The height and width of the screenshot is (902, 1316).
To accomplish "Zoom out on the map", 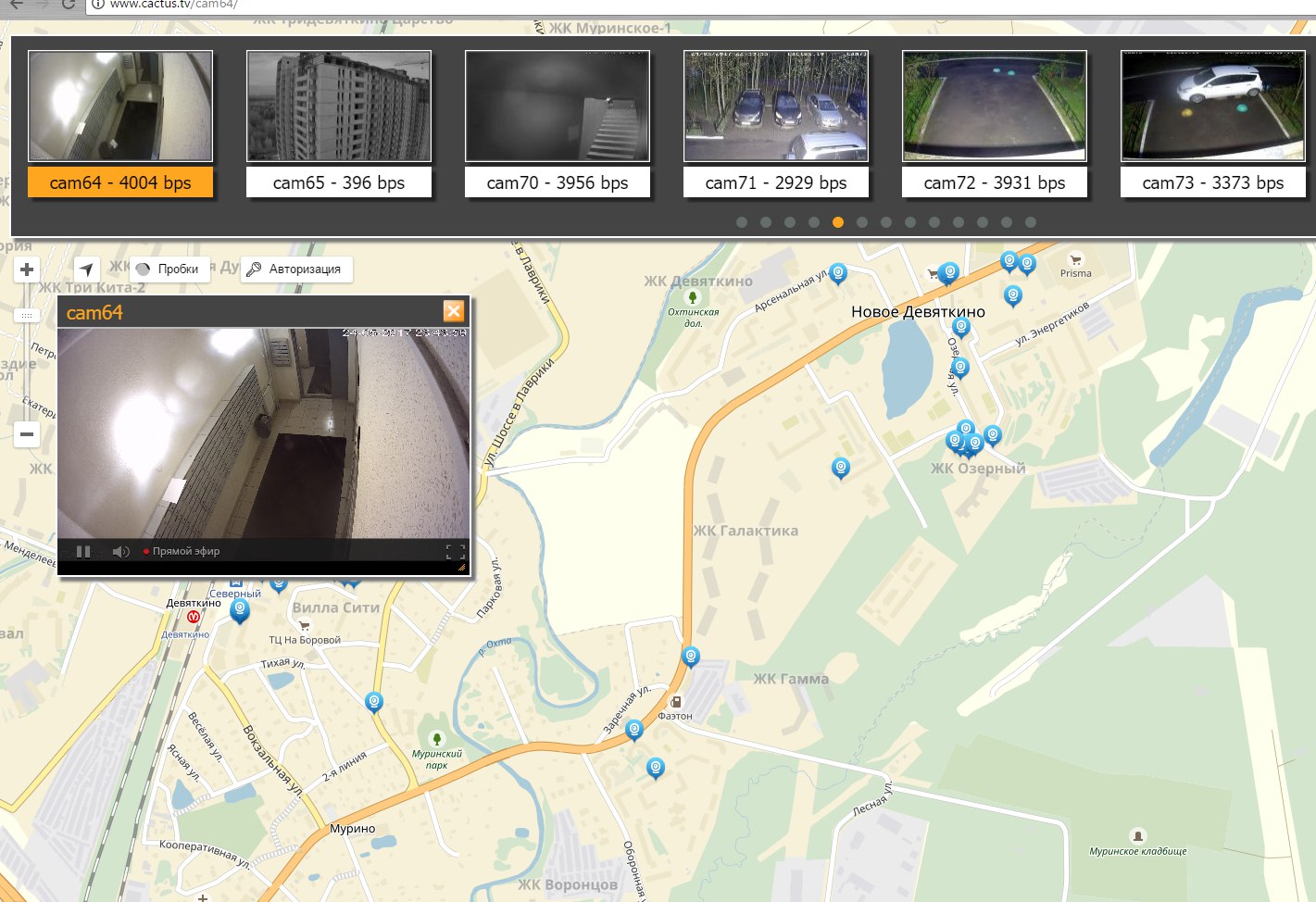I will (x=27, y=433).
